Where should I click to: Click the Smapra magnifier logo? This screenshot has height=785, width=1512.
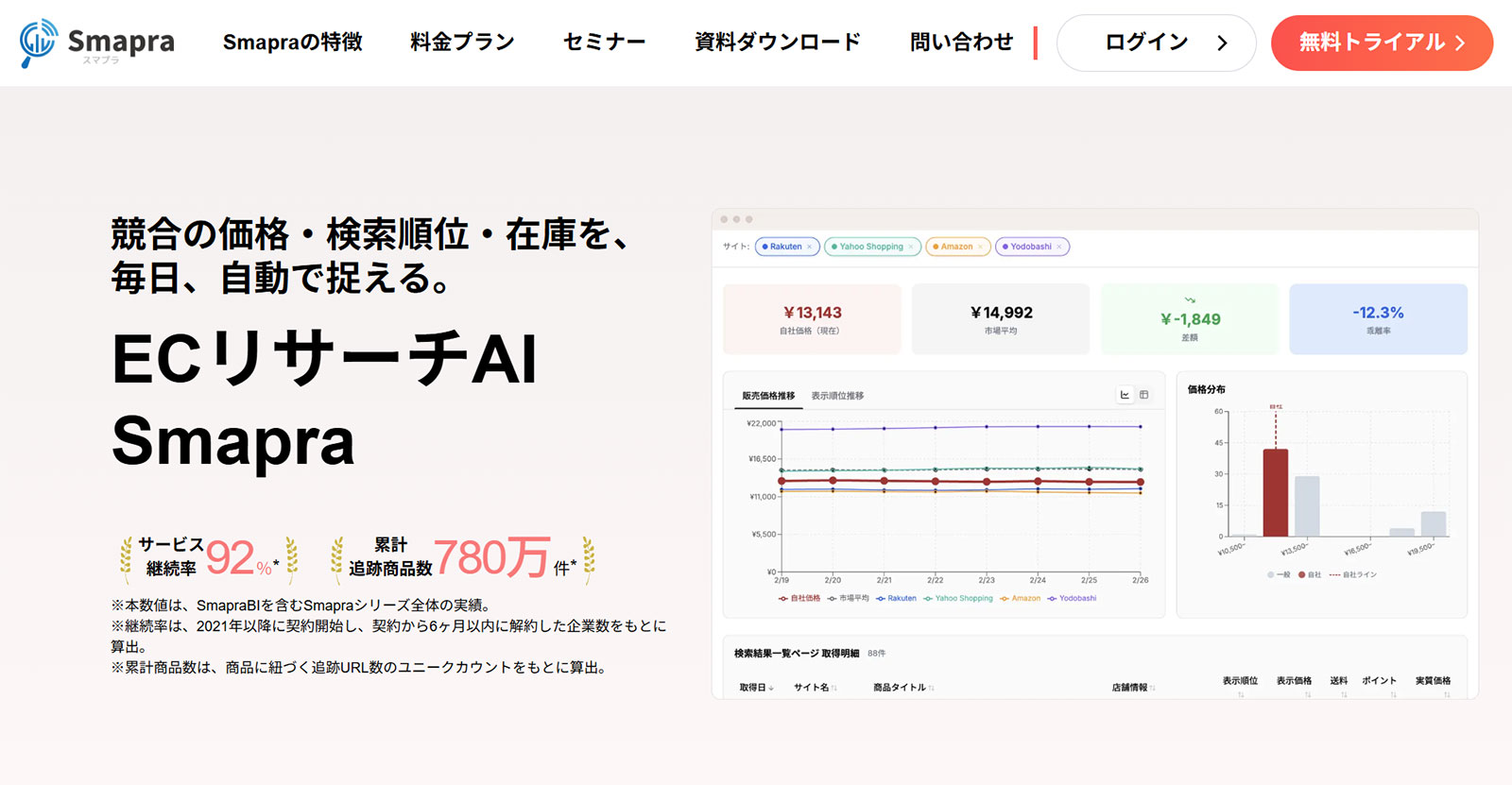point(39,43)
